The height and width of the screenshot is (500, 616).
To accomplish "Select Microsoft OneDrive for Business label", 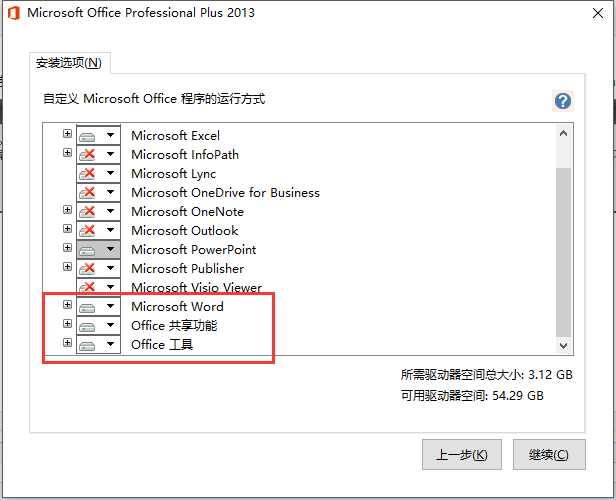I will point(225,192).
